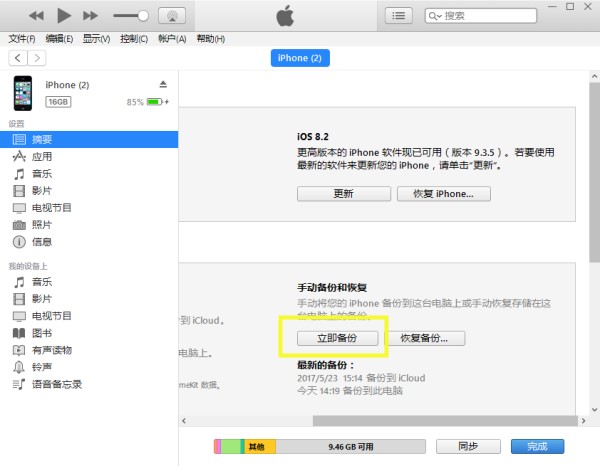The image size is (600, 466).
Task: Open the list view button
Action: (x=398, y=16)
